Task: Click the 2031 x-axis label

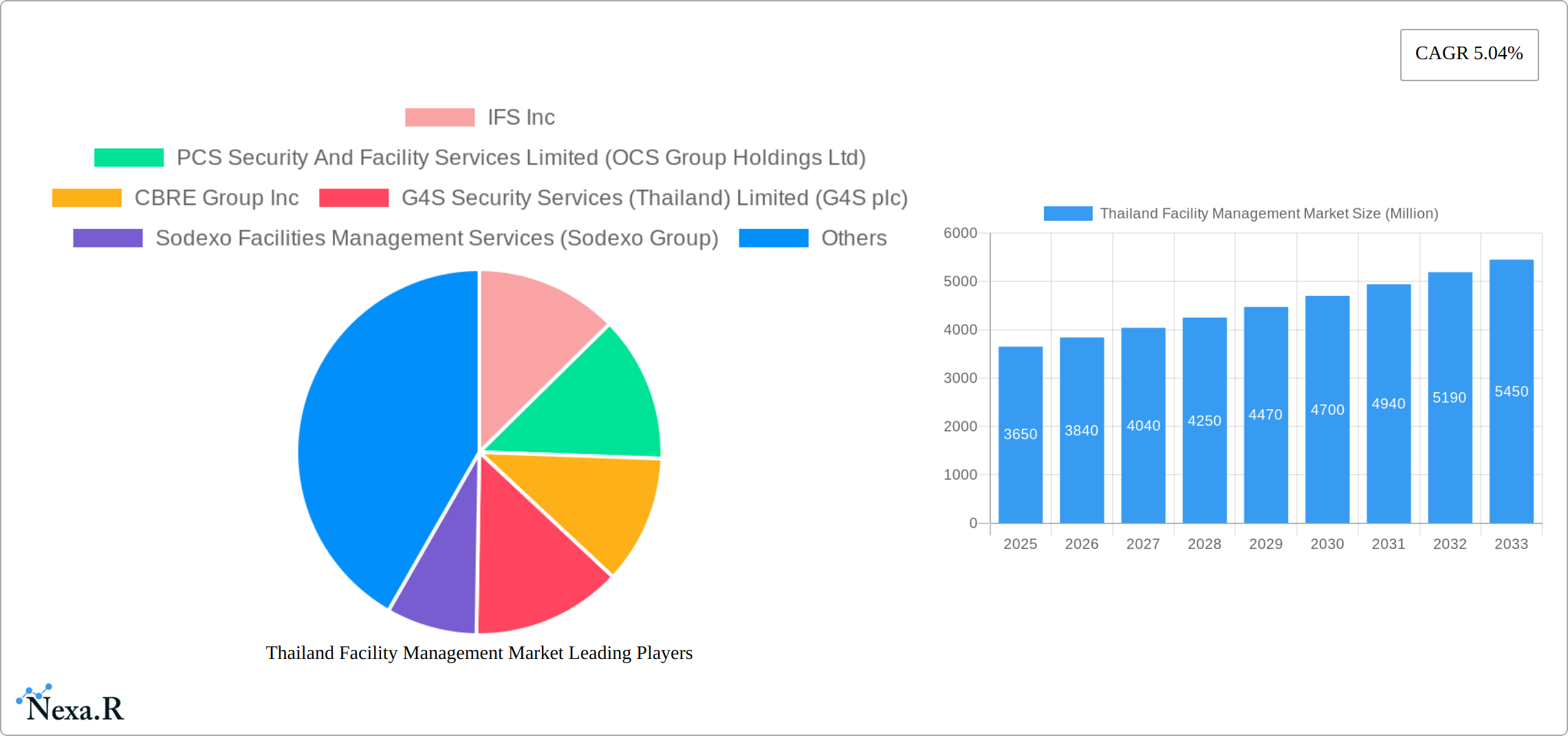Action: pos(1389,544)
